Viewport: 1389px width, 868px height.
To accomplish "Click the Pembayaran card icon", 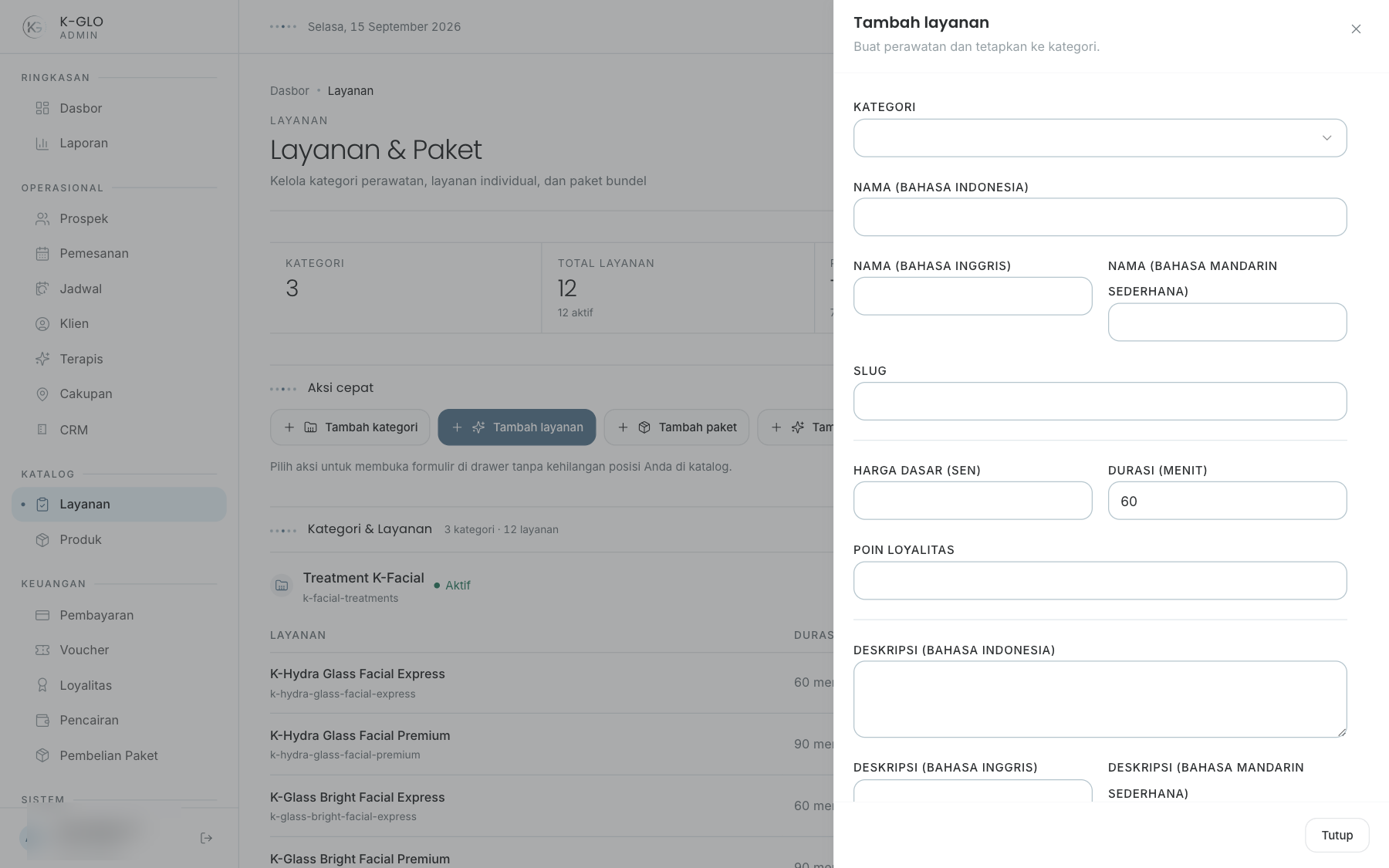I will coord(42,615).
